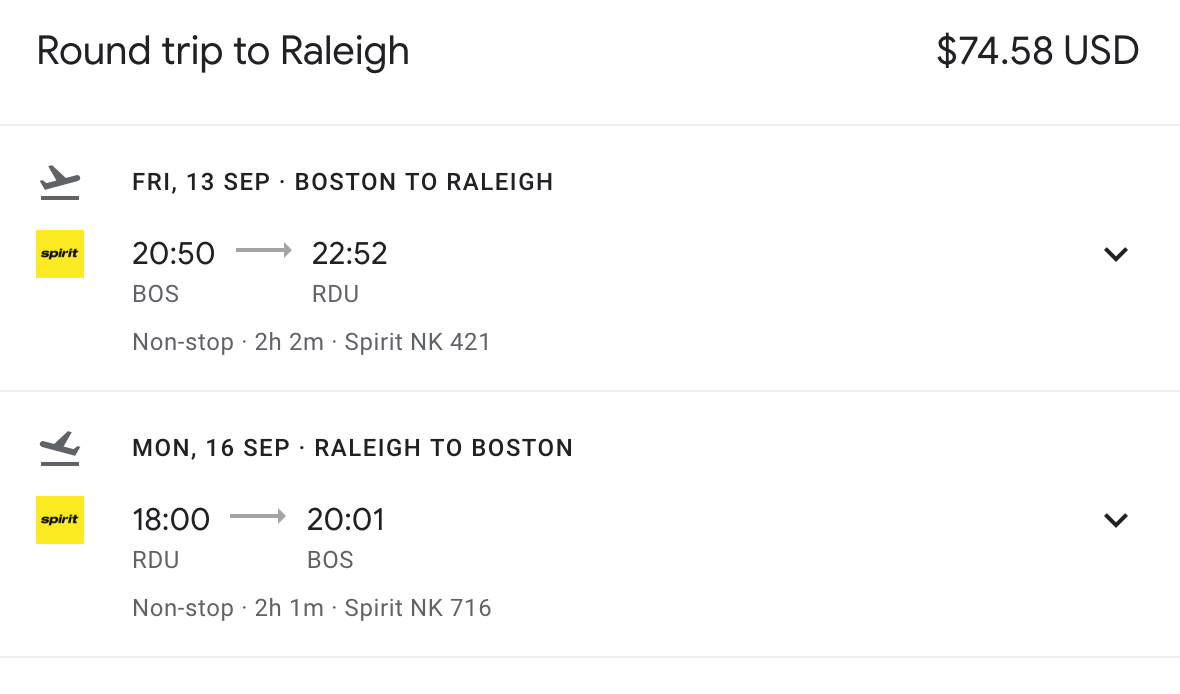The image size is (1180, 694).
Task: Click the 18:00 departure time from RDU
Action: [x=171, y=520]
